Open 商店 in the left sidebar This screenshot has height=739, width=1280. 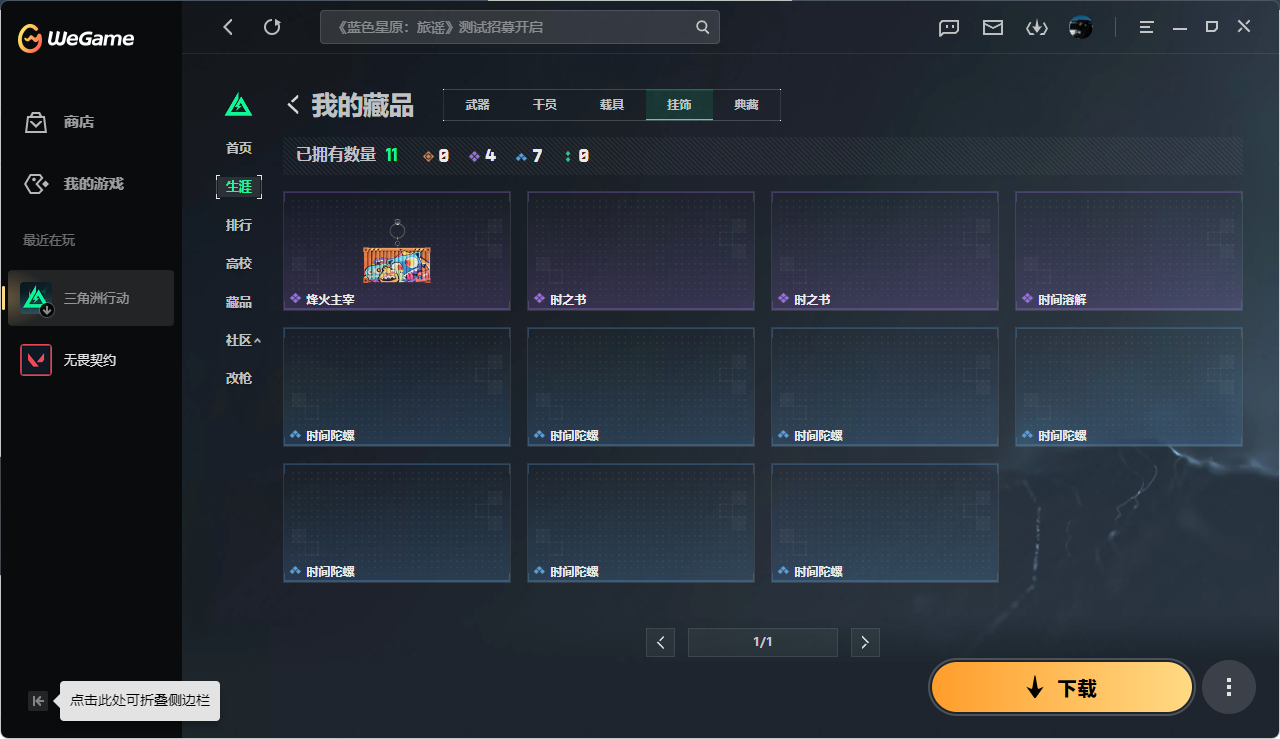click(79, 122)
